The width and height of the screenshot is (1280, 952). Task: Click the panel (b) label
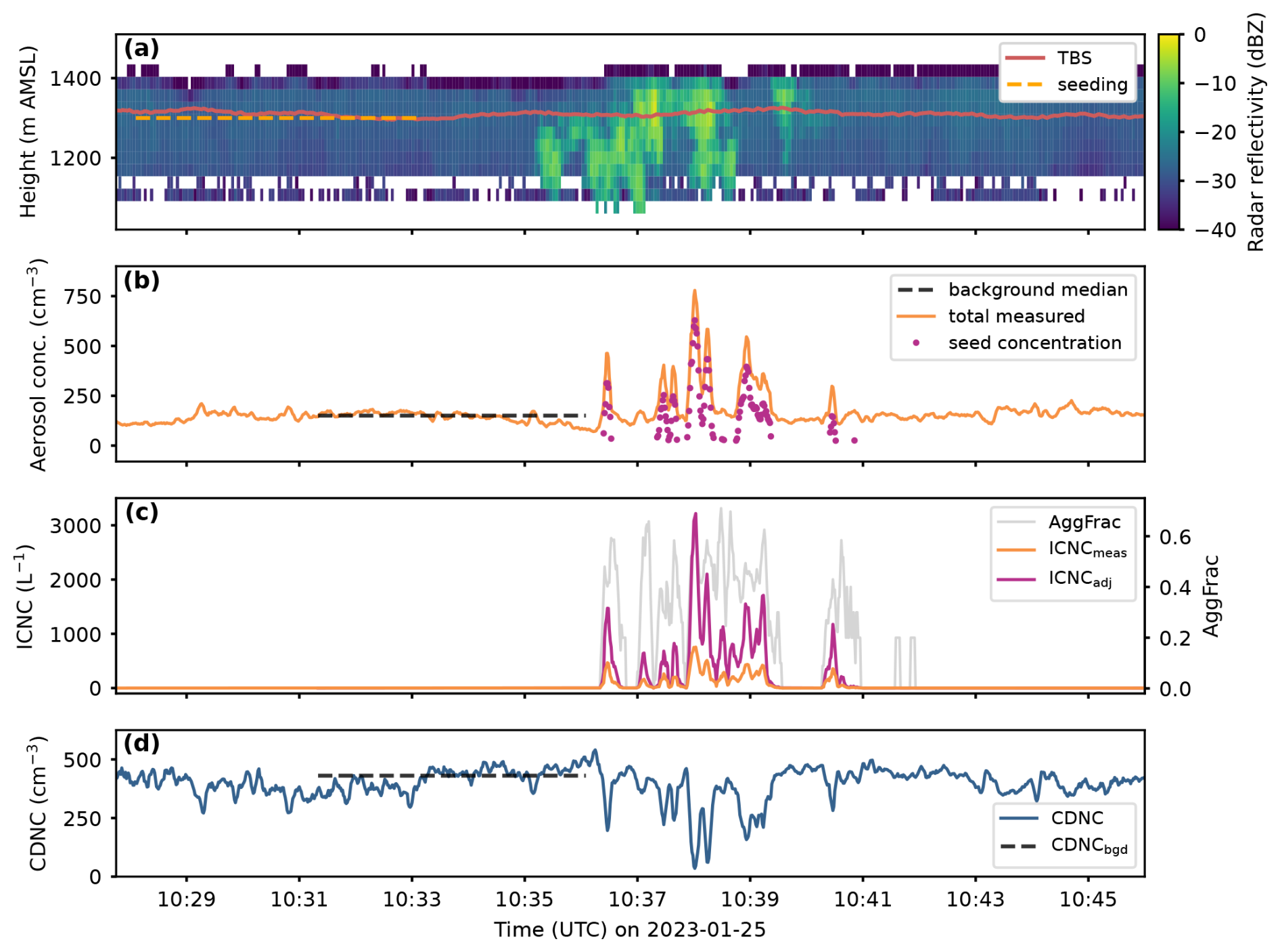141,280
